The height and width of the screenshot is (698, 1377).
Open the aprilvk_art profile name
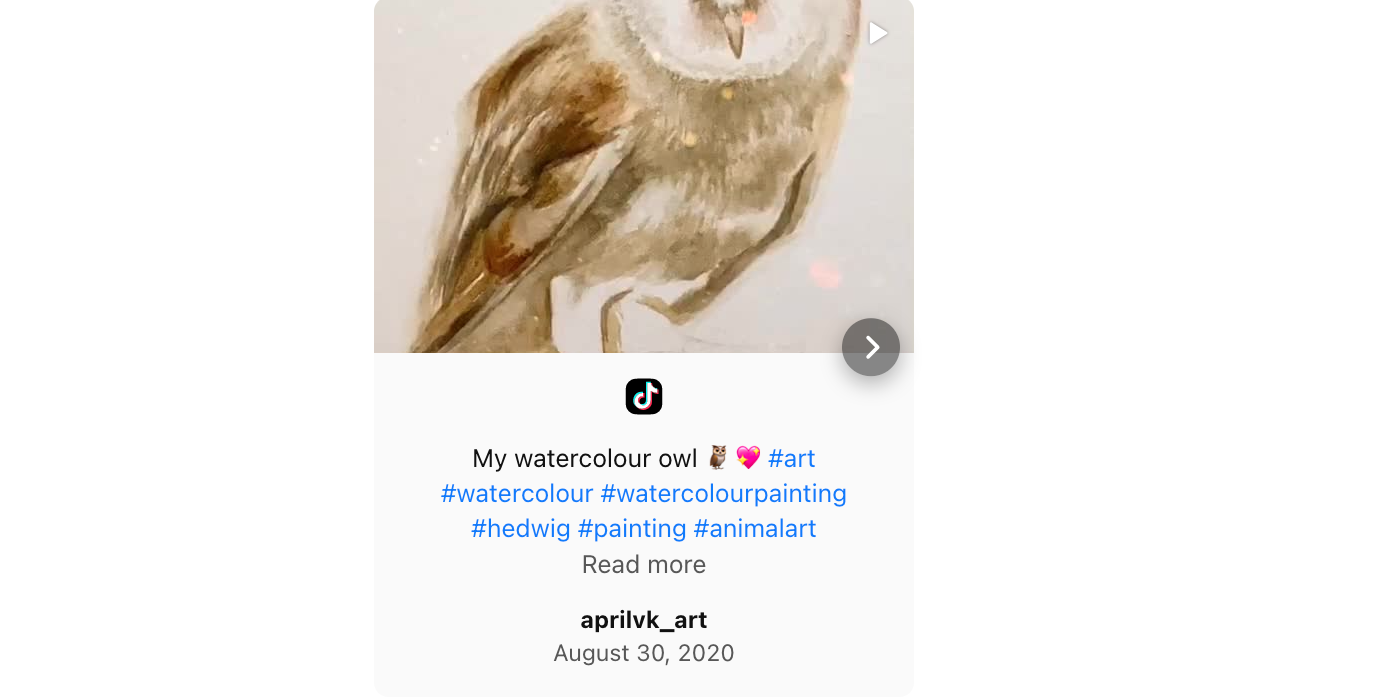(644, 620)
